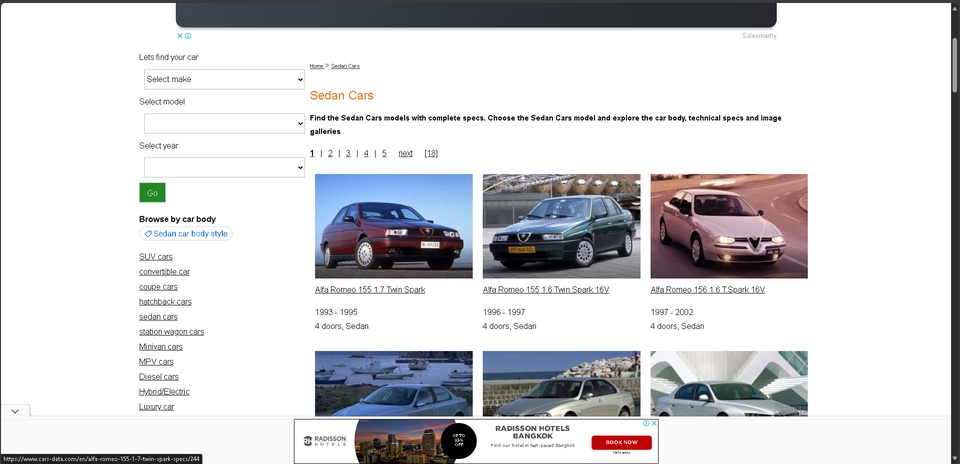The width and height of the screenshot is (960, 464).
Task: Open the pink Alfa Romeo 156 thumbnail
Action: pyautogui.click(x=729, y=226)
